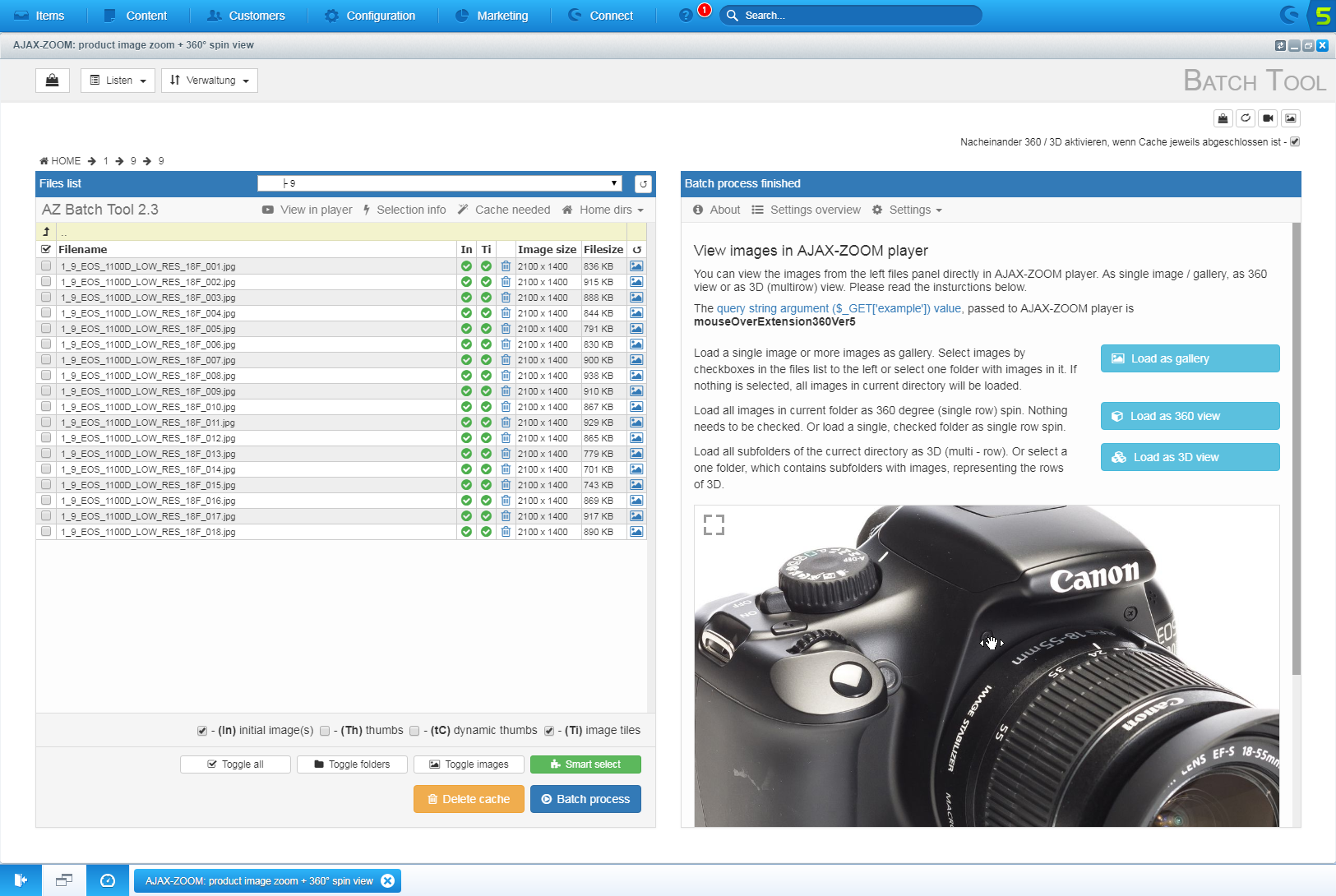The image size is (1336, 896).
Task: Open the Items menu
Action: (39, 16)
